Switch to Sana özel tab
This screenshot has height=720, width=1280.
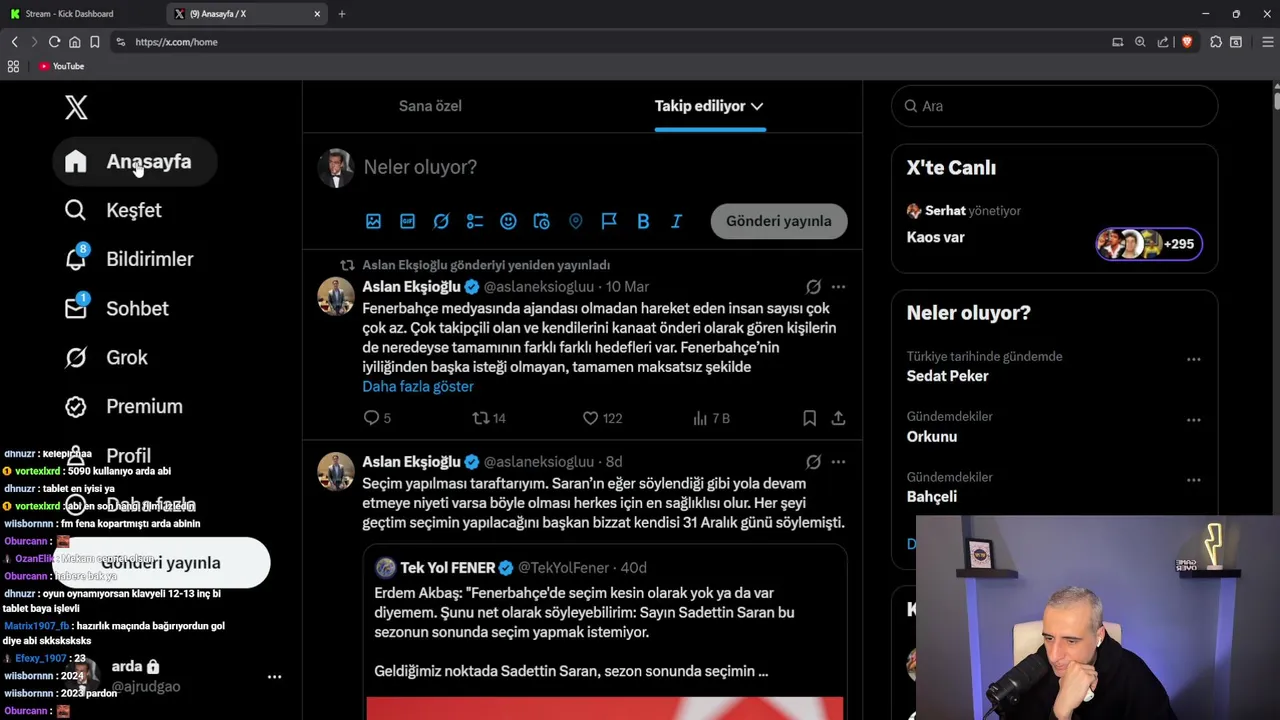click(x=430, y=106)
